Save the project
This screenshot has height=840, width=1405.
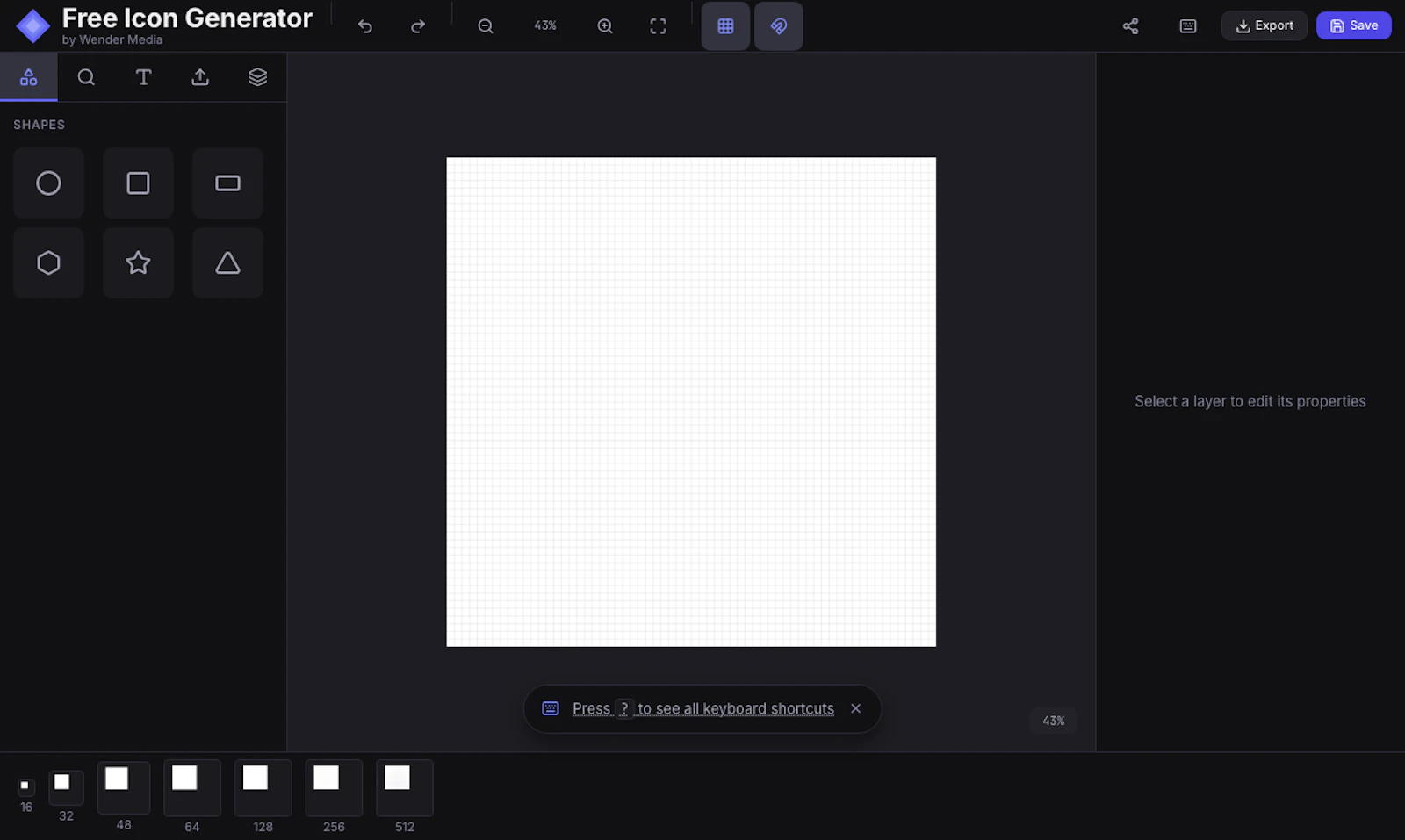pyautogui.click(x=1353, y=25)
